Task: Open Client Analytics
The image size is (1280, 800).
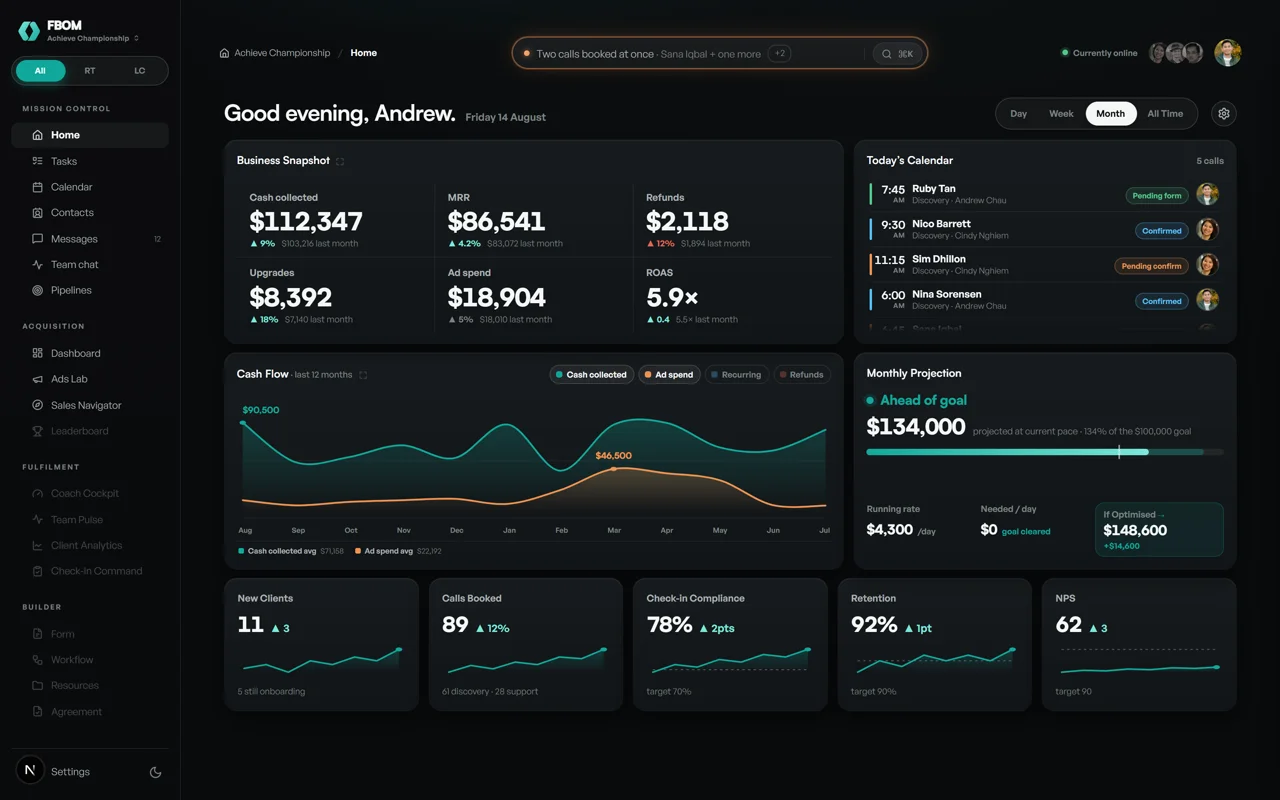Action: click(x=90, y=545)
